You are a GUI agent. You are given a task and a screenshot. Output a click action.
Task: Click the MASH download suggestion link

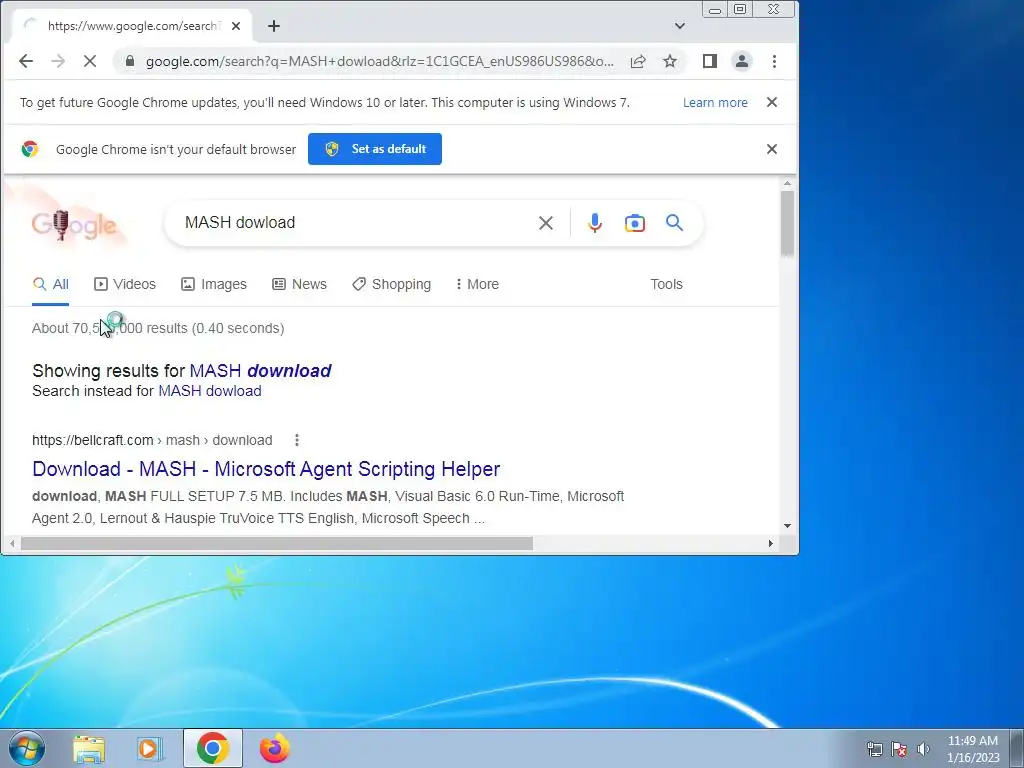coord(261,371)
